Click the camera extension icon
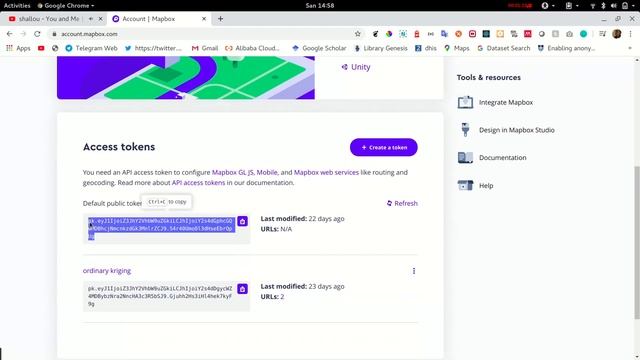640x360 pixels. (569, 34)
